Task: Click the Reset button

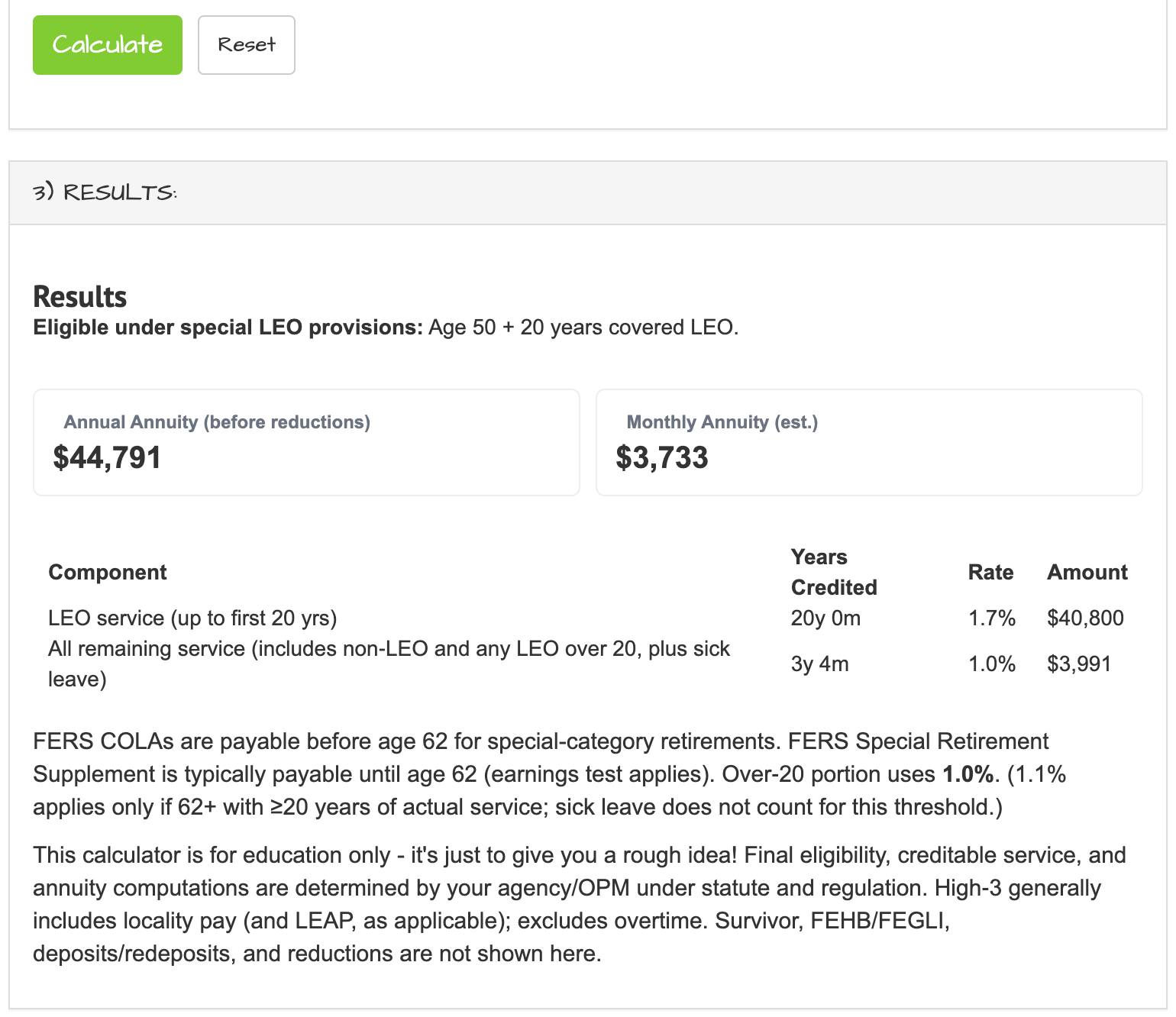Action: (x=247, y=45)
